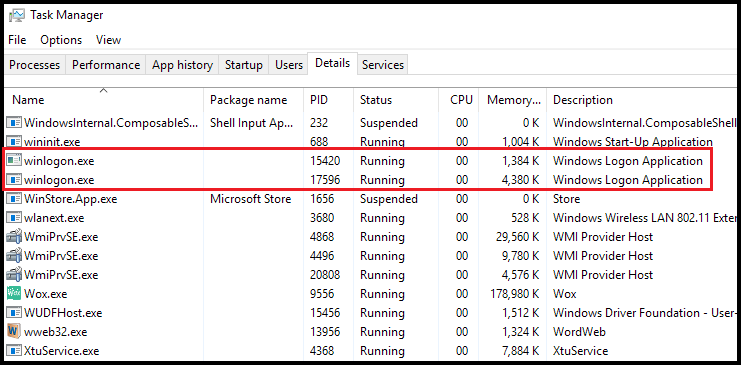This screenshot has height=365, width=741.
Task: Click the icon of WmiPrvSE.exe PID 4868
Action: [x=14, y=237]
